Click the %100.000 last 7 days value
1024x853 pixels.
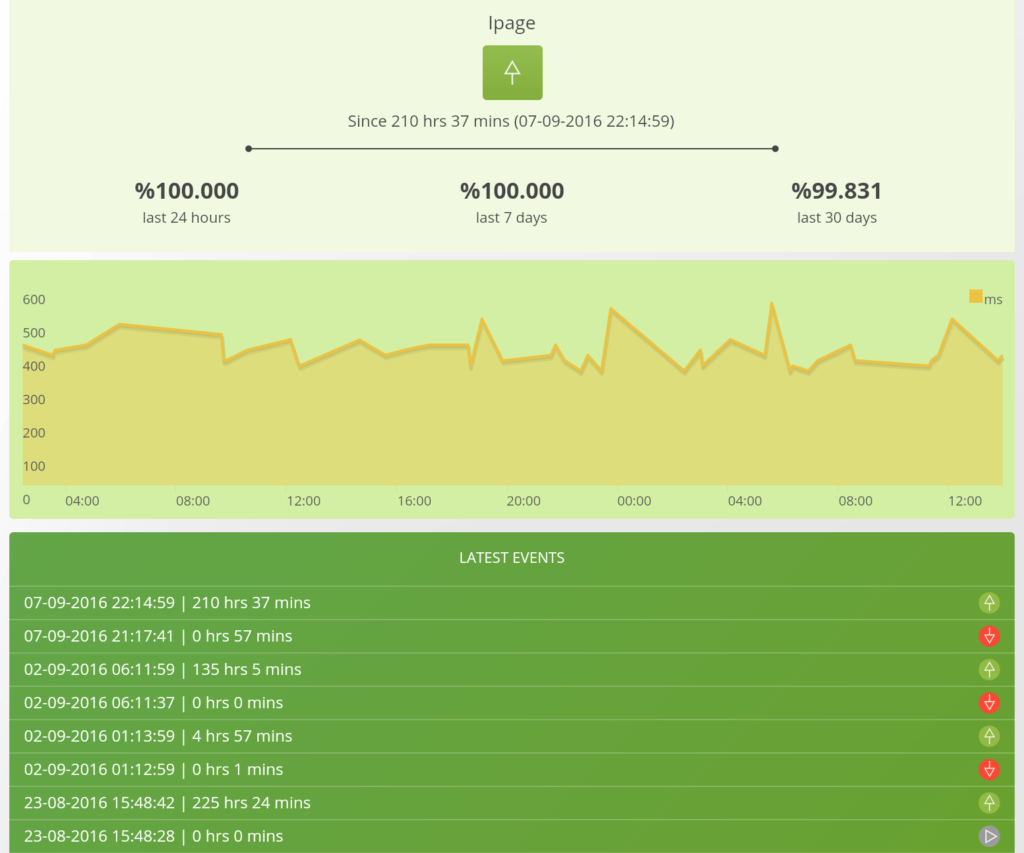(x=512, y=191)
